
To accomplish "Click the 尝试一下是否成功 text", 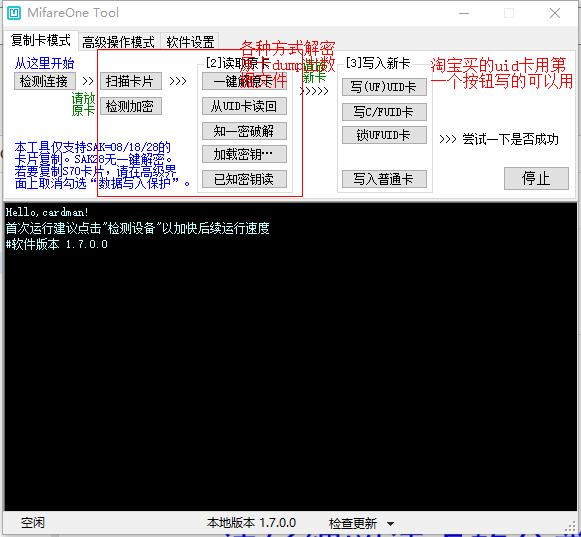I will tap(510, 139).
